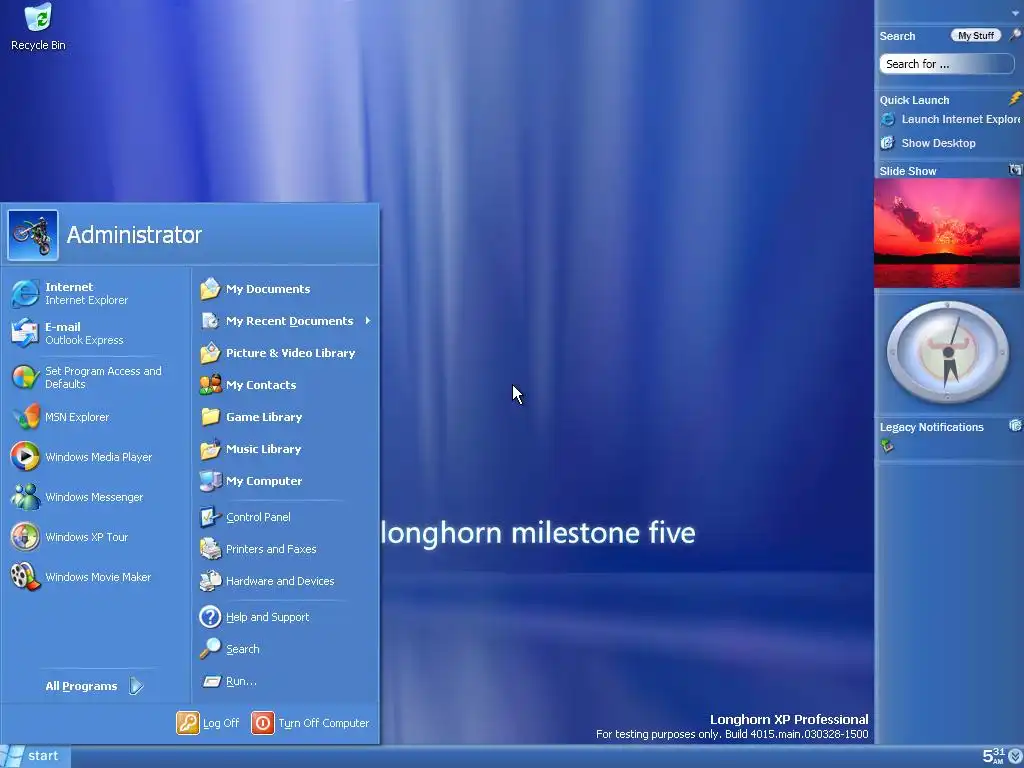The height and width of the screenshot is (768, 1024).
Task: Open the sidebar menu arrow at top
Action: click(x=1016, y=13)
